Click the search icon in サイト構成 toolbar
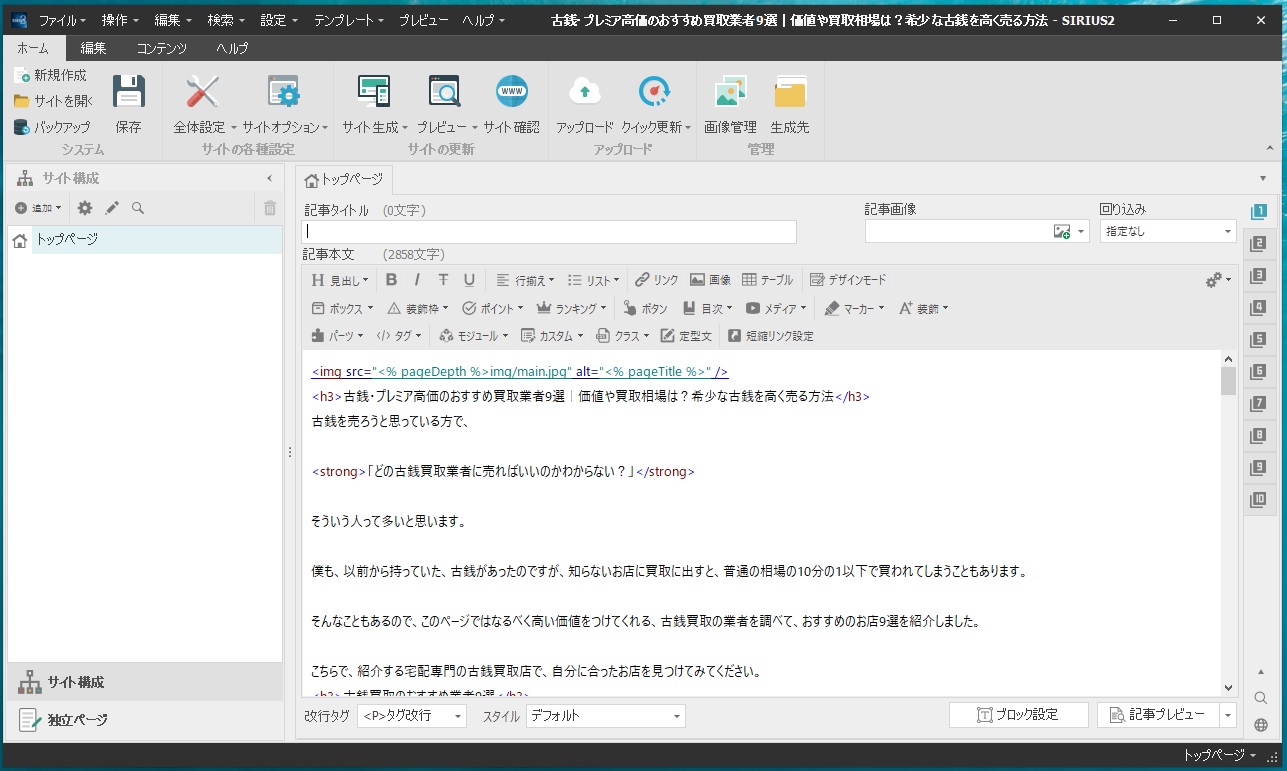 click(138, 208)
